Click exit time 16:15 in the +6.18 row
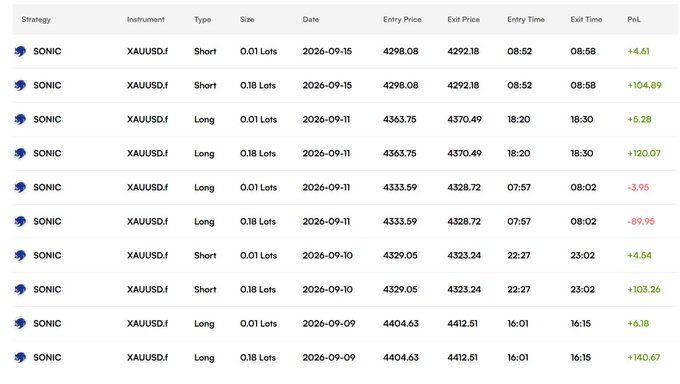The height and width of the screenshot is (384, 680). [581, 324]
